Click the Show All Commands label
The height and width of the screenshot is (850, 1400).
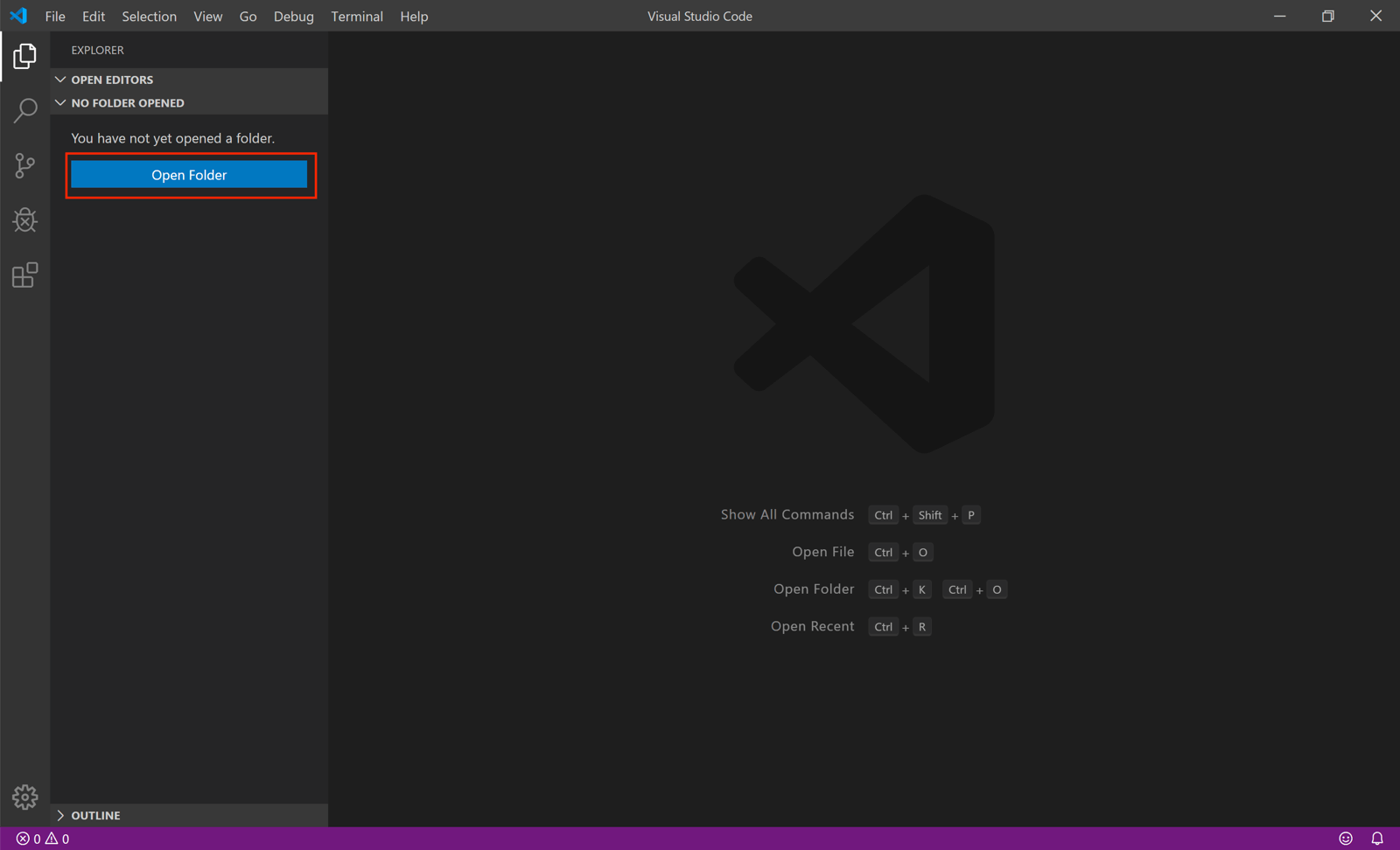click(x=787, y=515)
